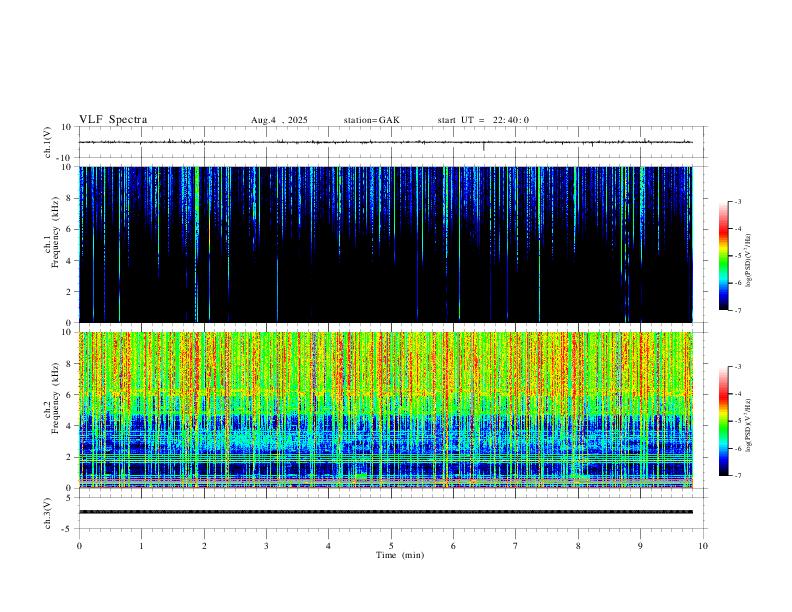Click time-axis tick label "6"
Image resolution: width=792 pixels, height=612 pixels.
(x=453, y=546)
